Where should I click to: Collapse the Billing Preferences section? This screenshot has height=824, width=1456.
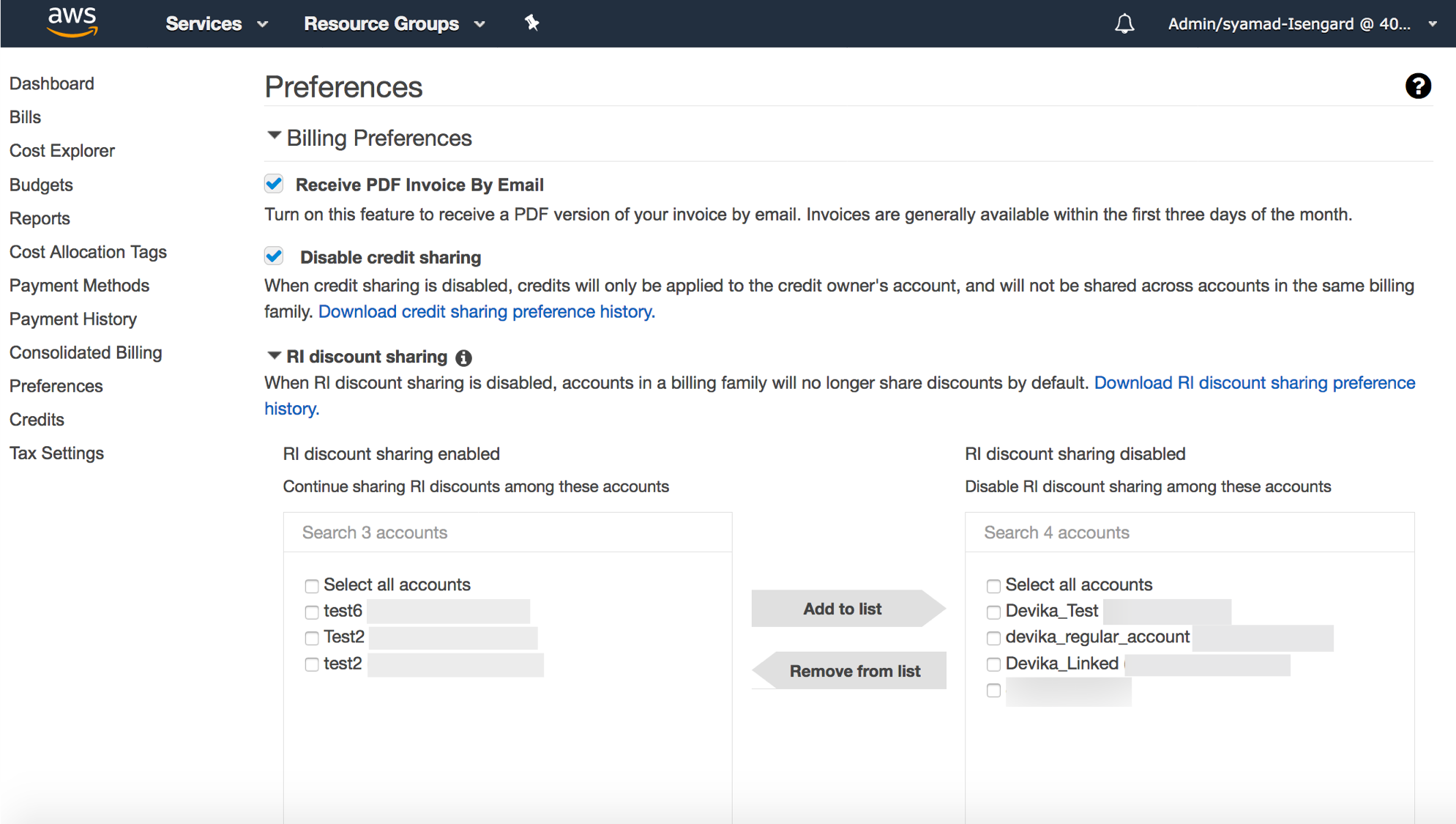pyautogui.click(x=274, y=136)
